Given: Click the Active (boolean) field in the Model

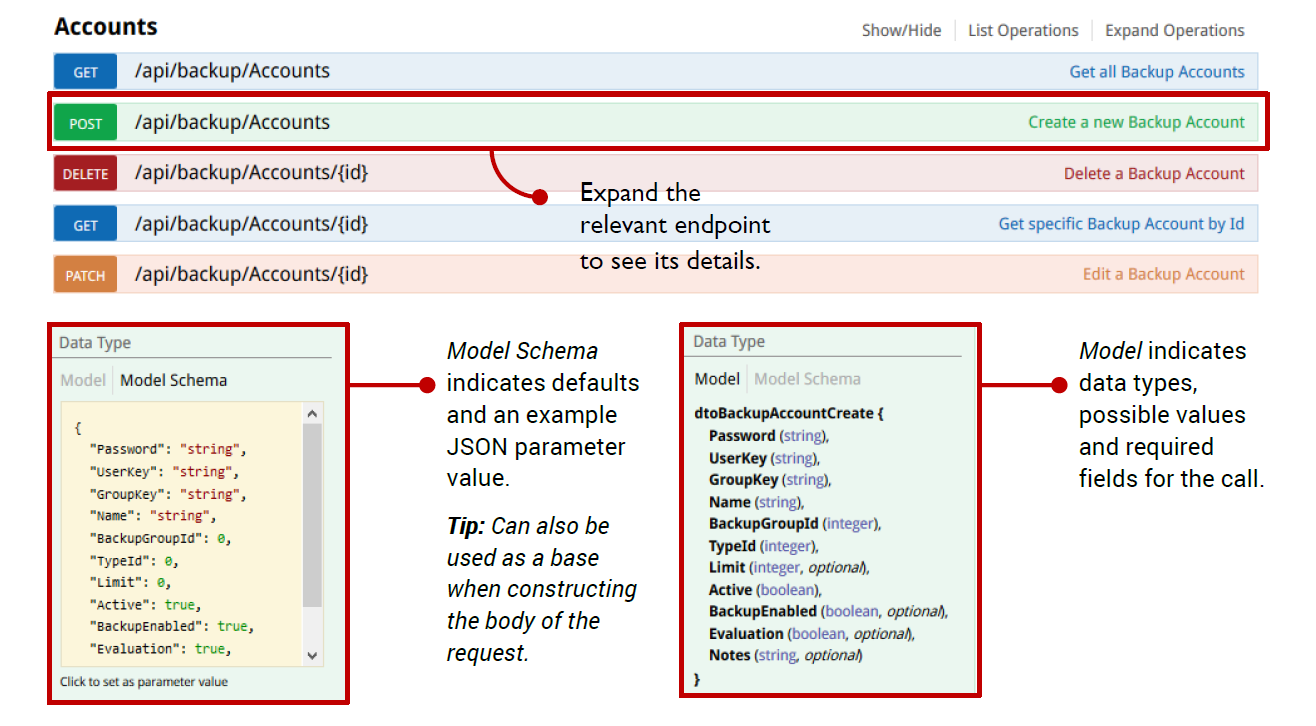Looking at the screenshot, I should click(765, 590).
